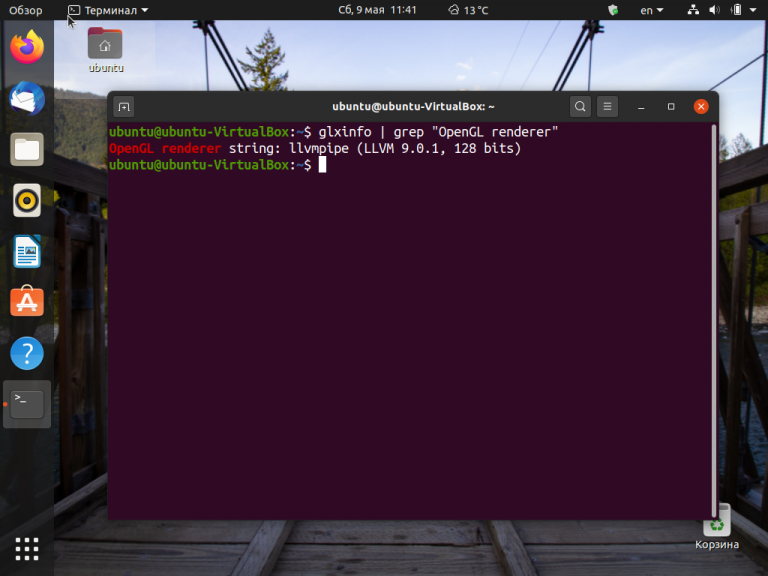Click the 13 °C weather indicator
Screen dimensions: 768x576
click(x=468, y=10)
